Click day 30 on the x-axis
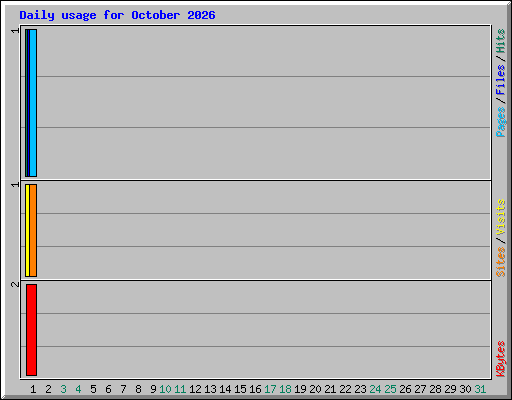Image resolution: width=512 pixels, height=400 pixels. [465, 389]
